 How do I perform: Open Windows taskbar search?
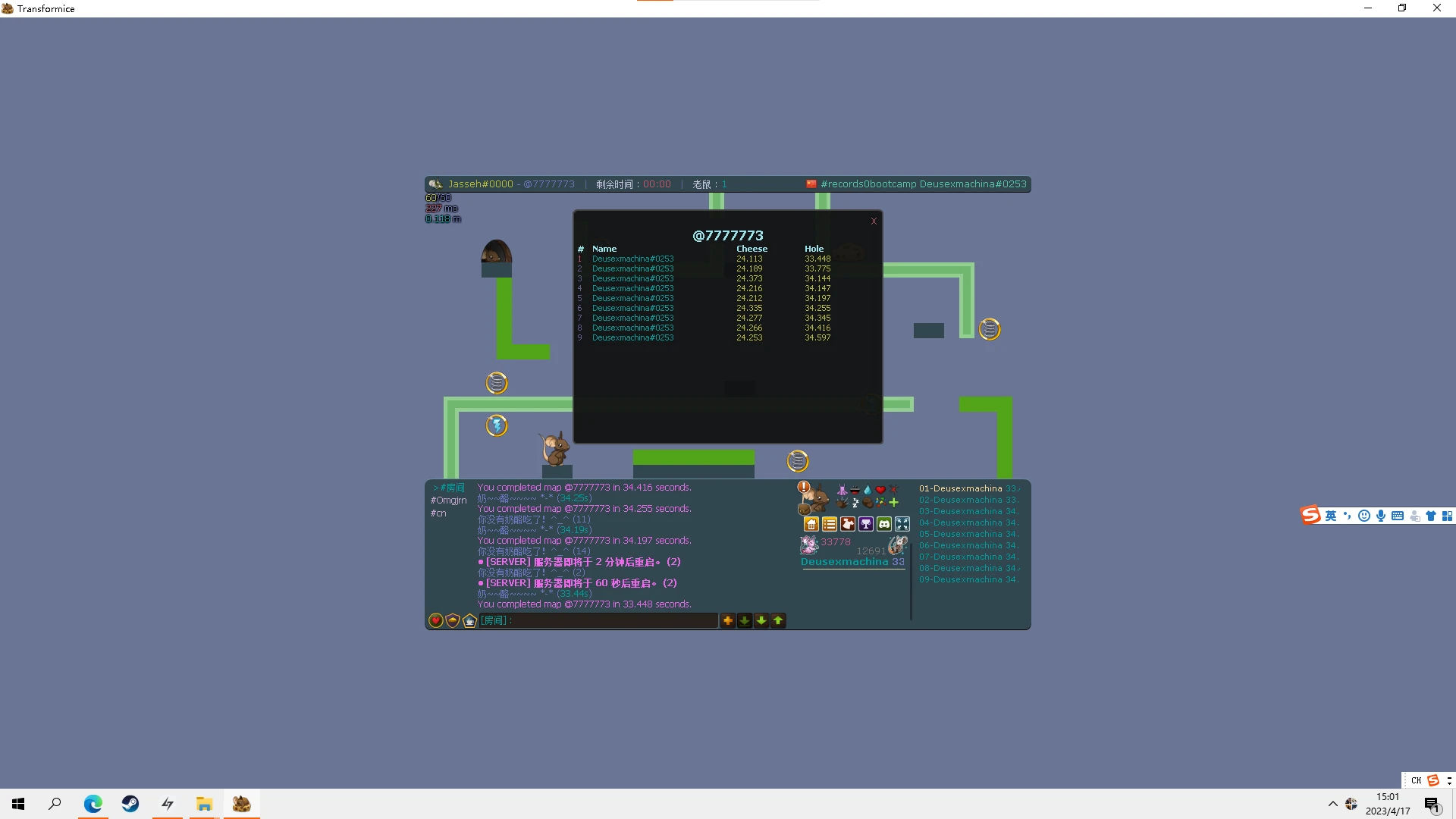[x=55, y=804]
